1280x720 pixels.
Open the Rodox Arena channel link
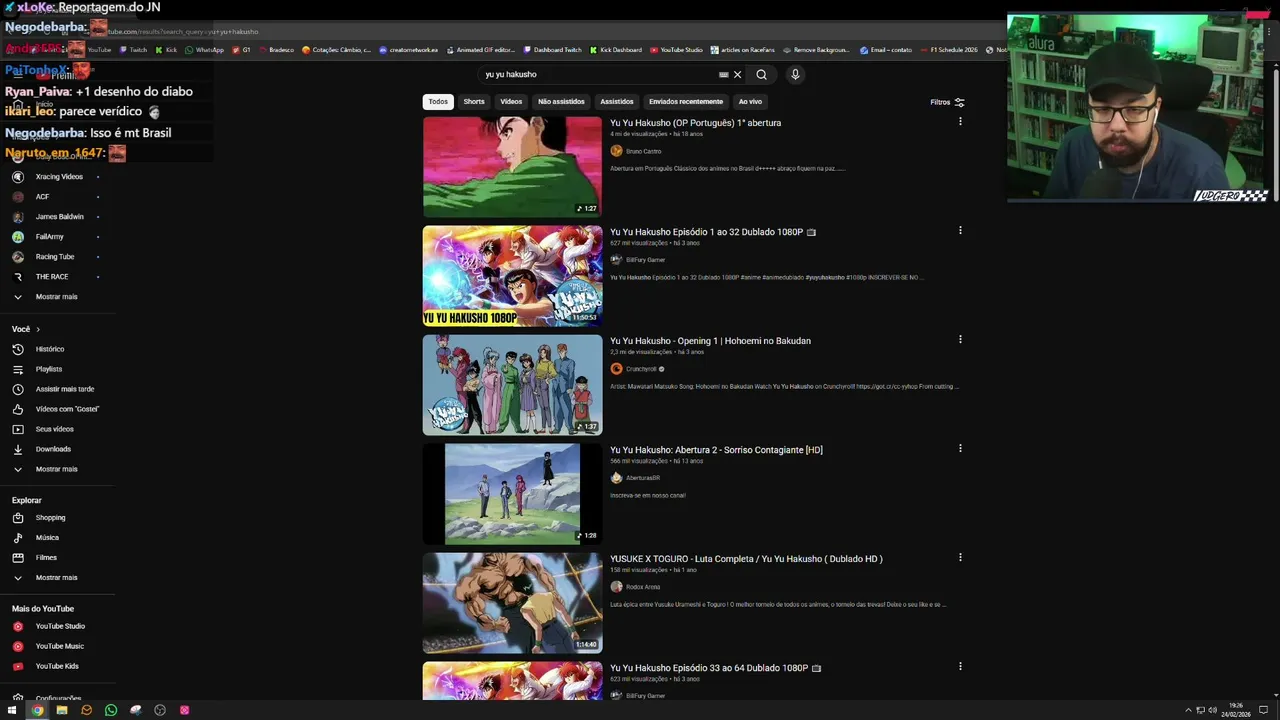click(x=643, y=587)
